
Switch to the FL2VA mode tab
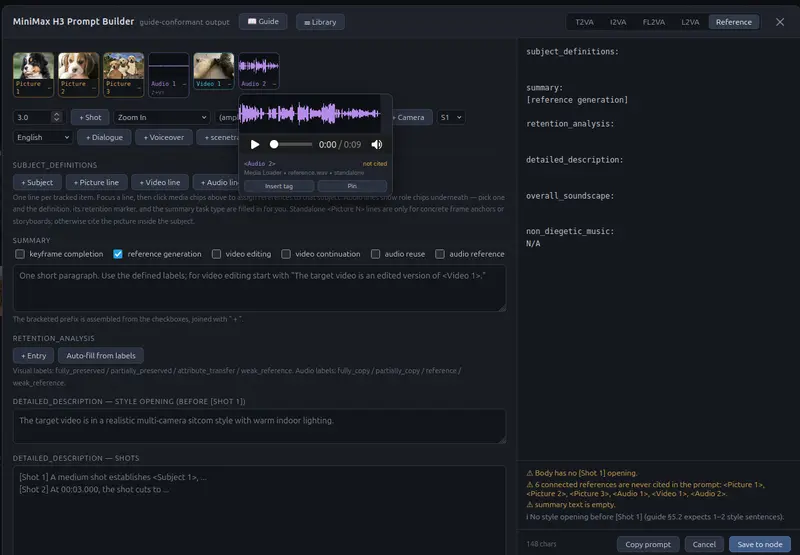pyautogui.click(x=654, y=22)
